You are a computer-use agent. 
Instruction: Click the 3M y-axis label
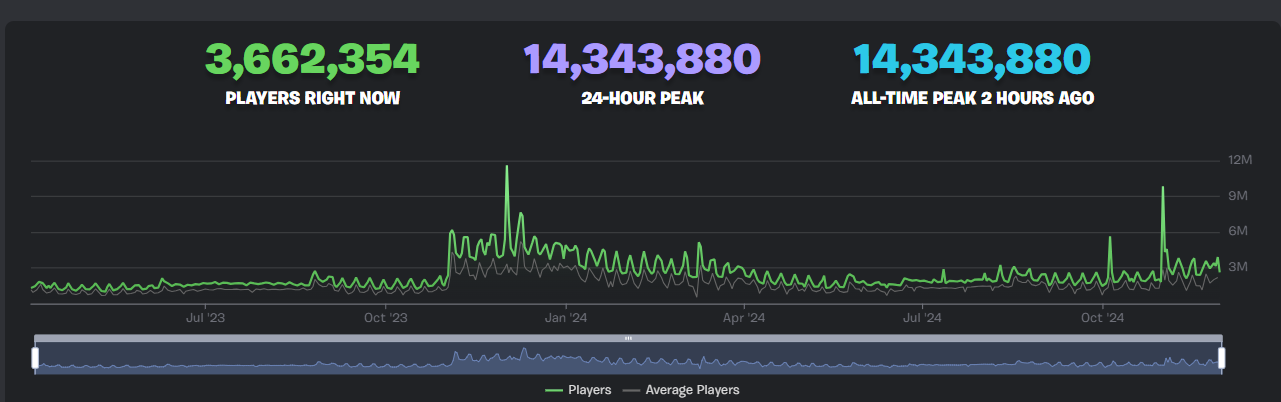tap(1239, 267)
